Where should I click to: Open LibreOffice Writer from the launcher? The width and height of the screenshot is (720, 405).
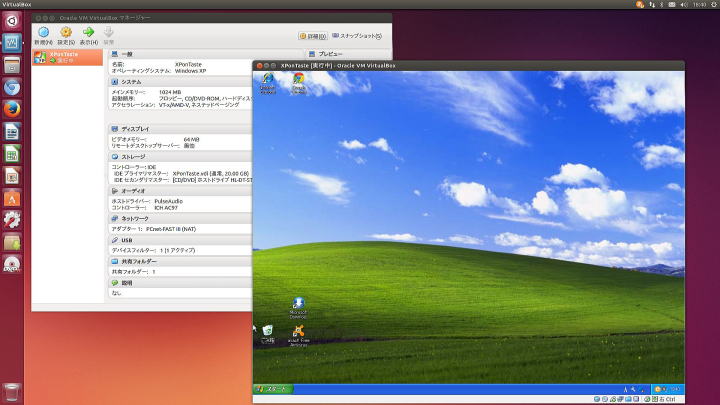(12, 132)
